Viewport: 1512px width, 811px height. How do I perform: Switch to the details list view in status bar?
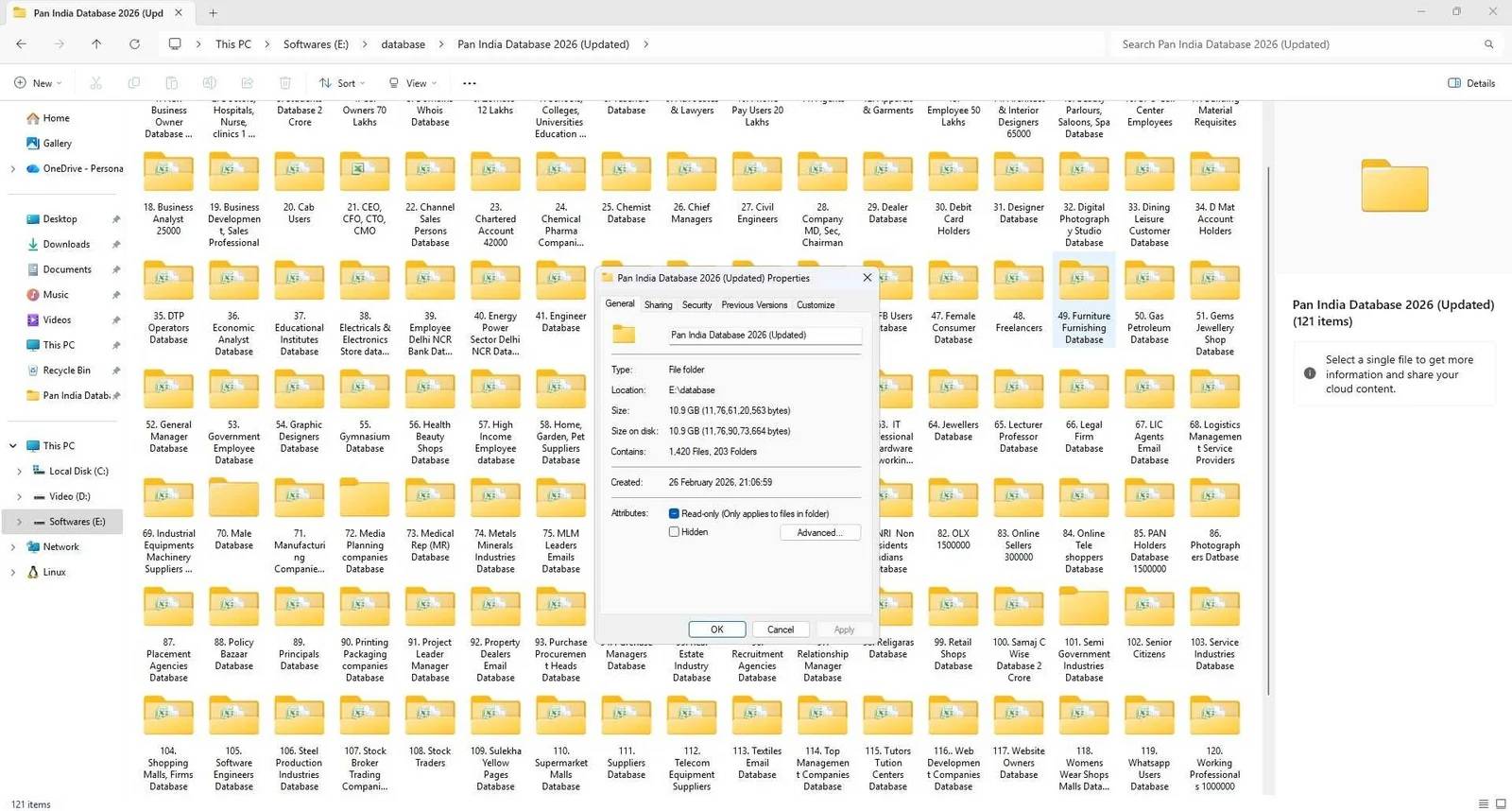coord(1484,804)
